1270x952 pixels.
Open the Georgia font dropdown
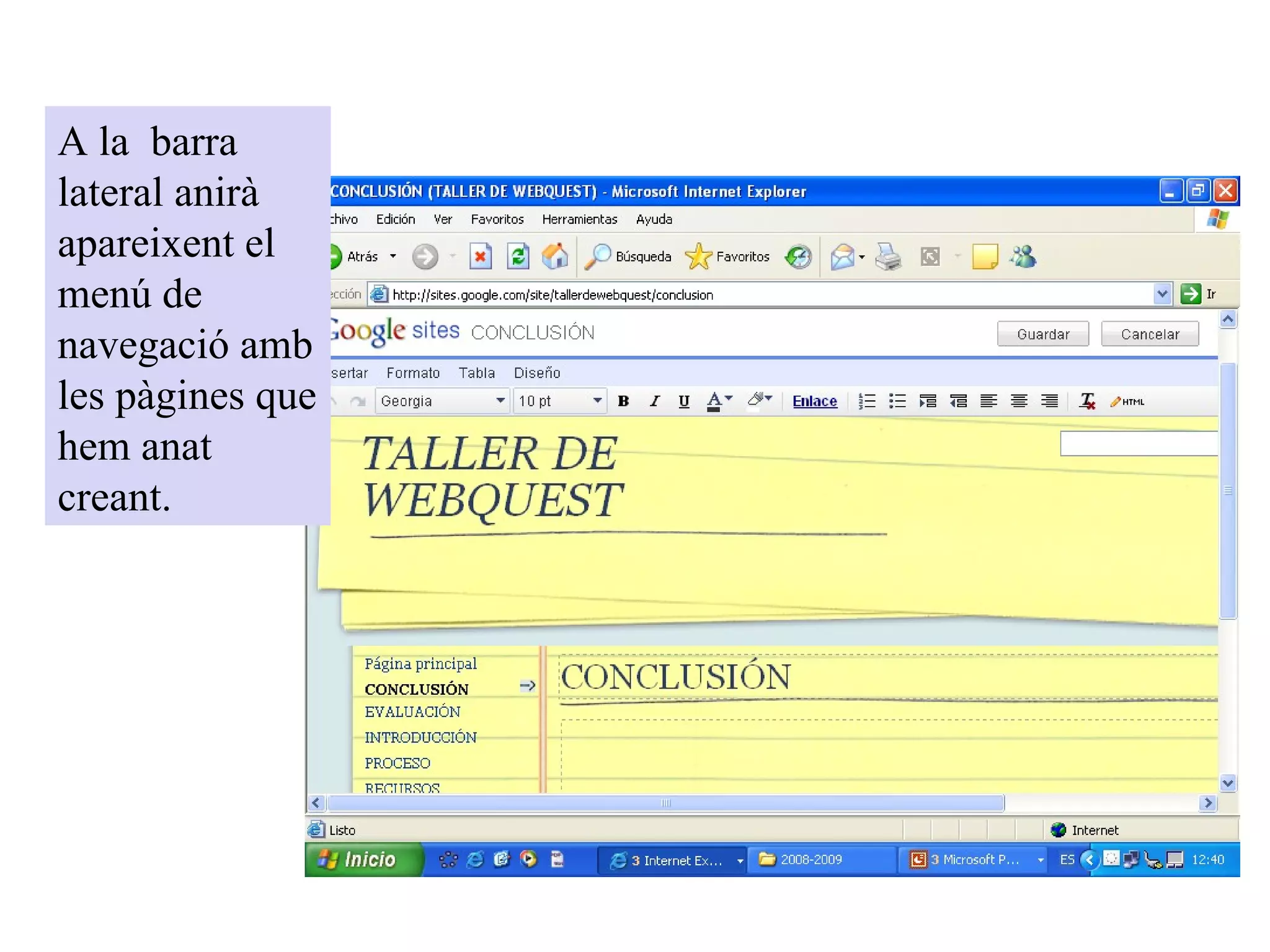pyautogui.click(x=443, y=401)
